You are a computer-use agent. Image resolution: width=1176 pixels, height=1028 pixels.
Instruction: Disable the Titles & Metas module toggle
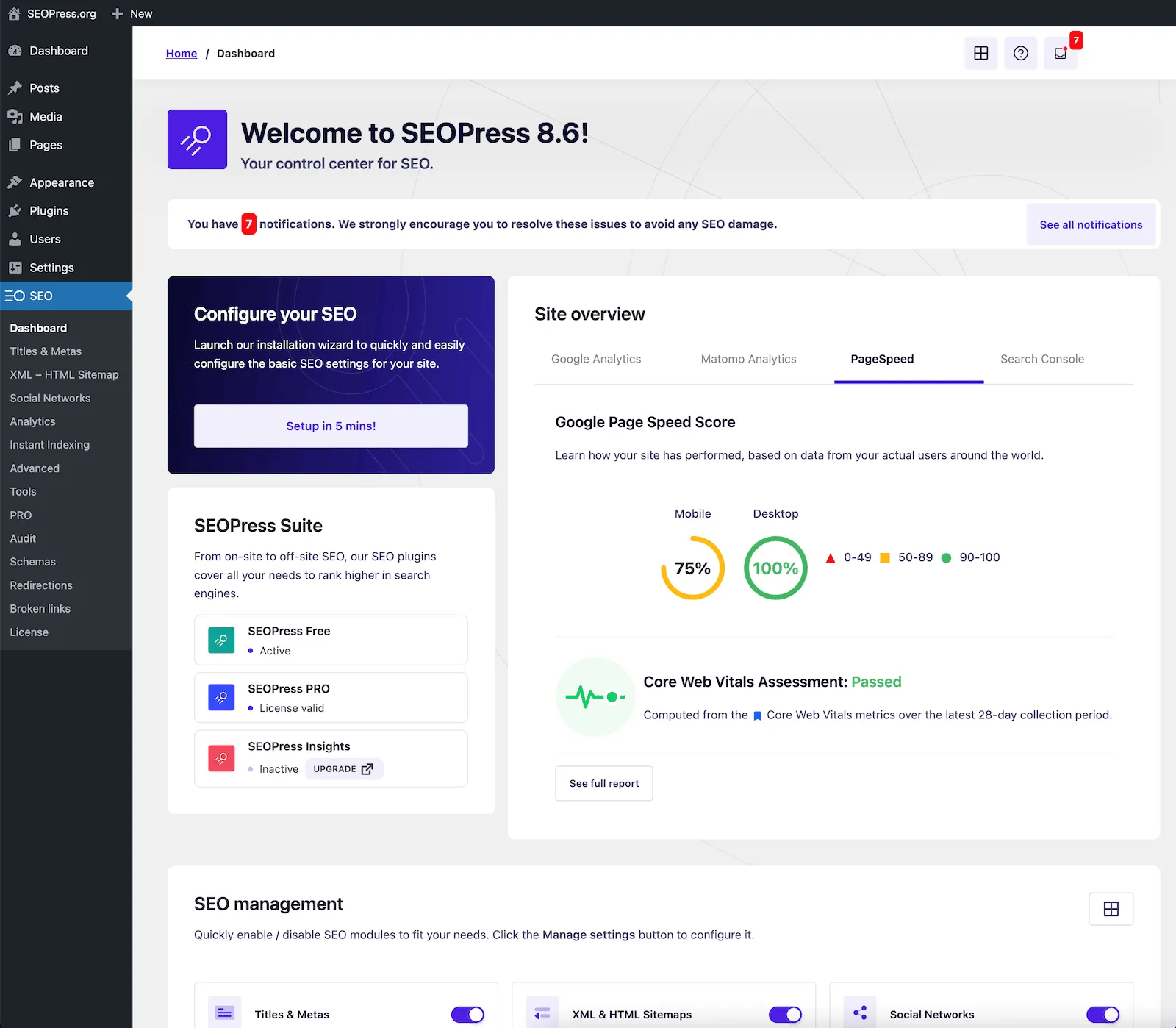pos(467,1014)
